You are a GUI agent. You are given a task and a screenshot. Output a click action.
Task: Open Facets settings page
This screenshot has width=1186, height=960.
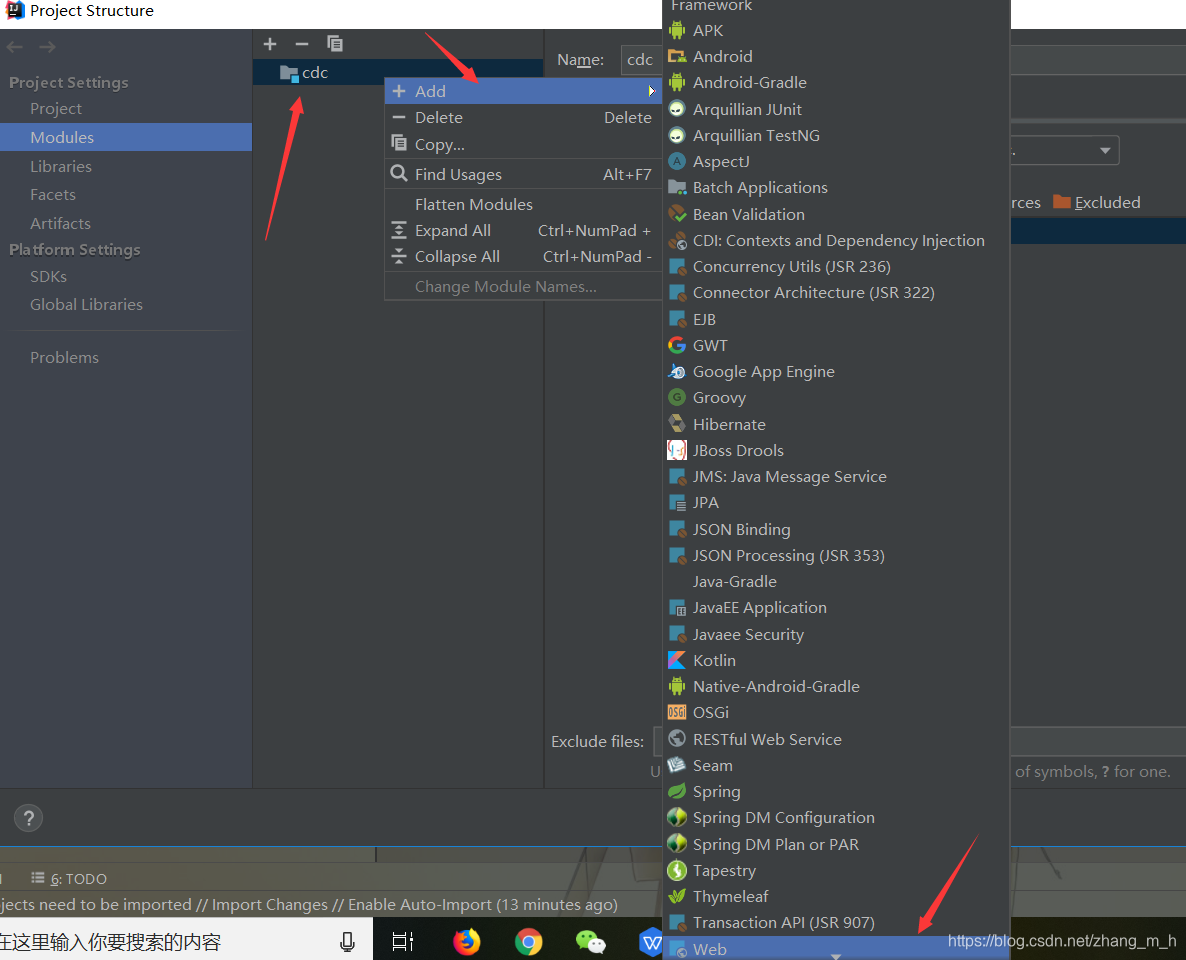click(x=126, y=194)
